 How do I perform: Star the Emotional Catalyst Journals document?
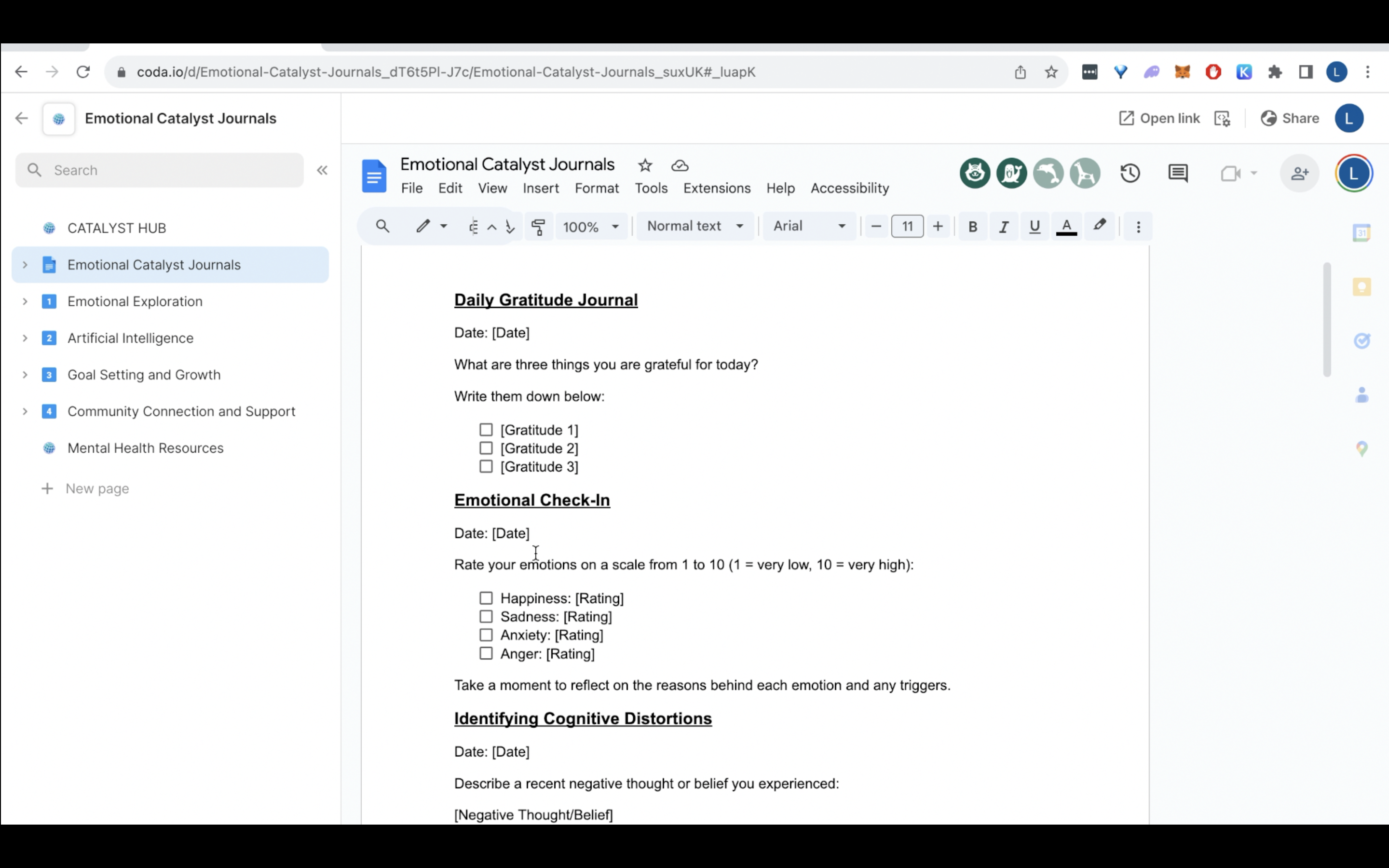(x=645, y=165)
